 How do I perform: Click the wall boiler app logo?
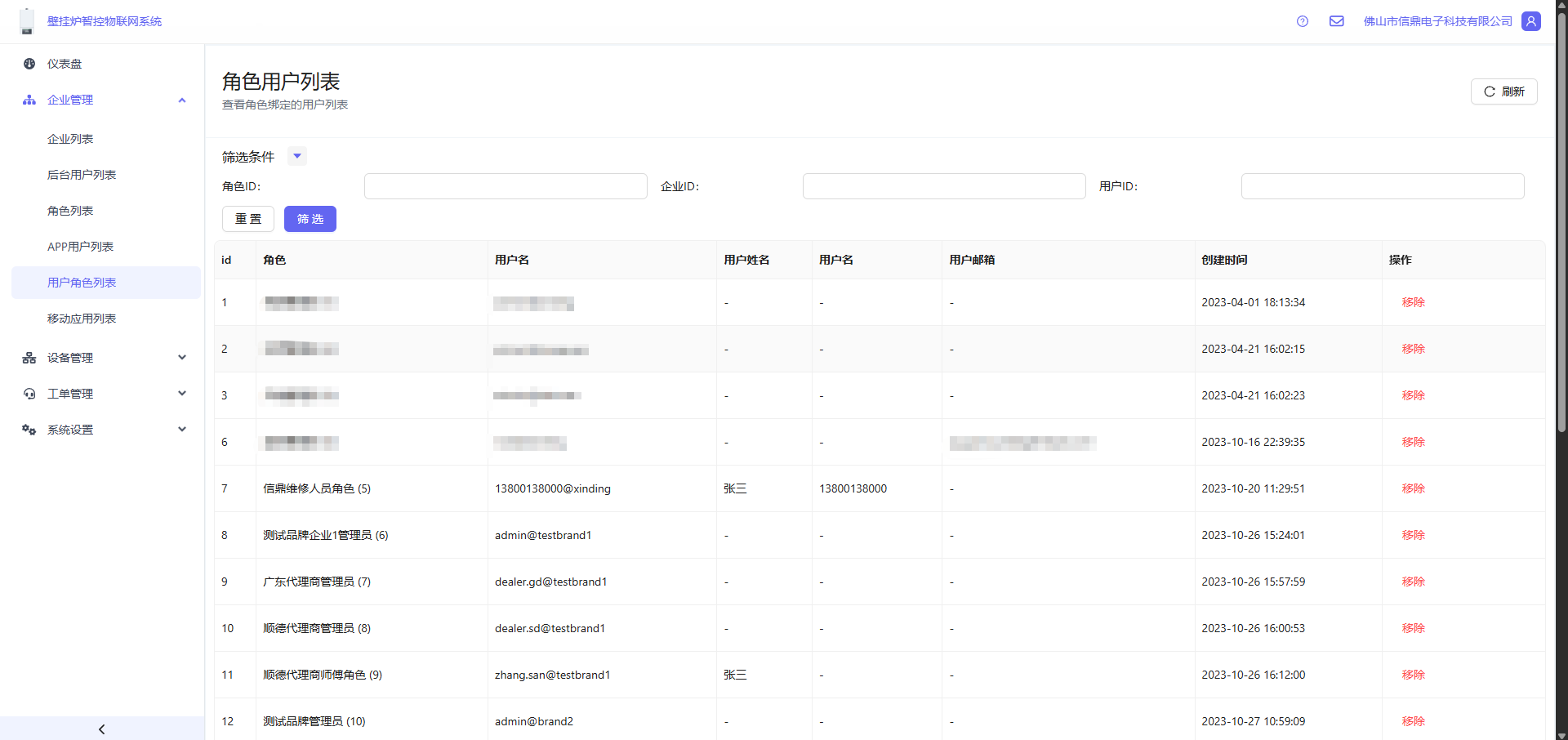27,21
